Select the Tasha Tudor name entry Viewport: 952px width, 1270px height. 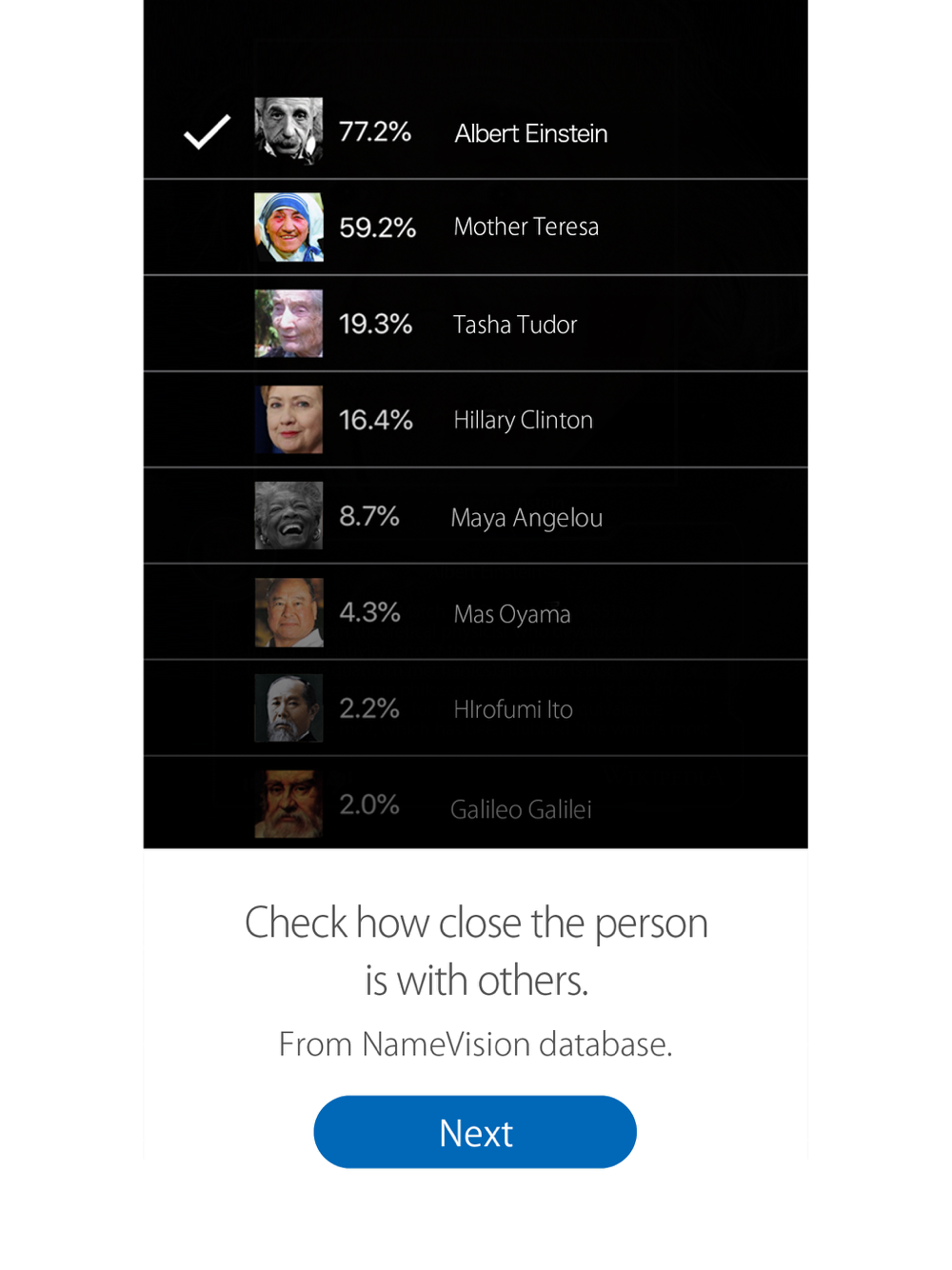click(x=515, y=325)
